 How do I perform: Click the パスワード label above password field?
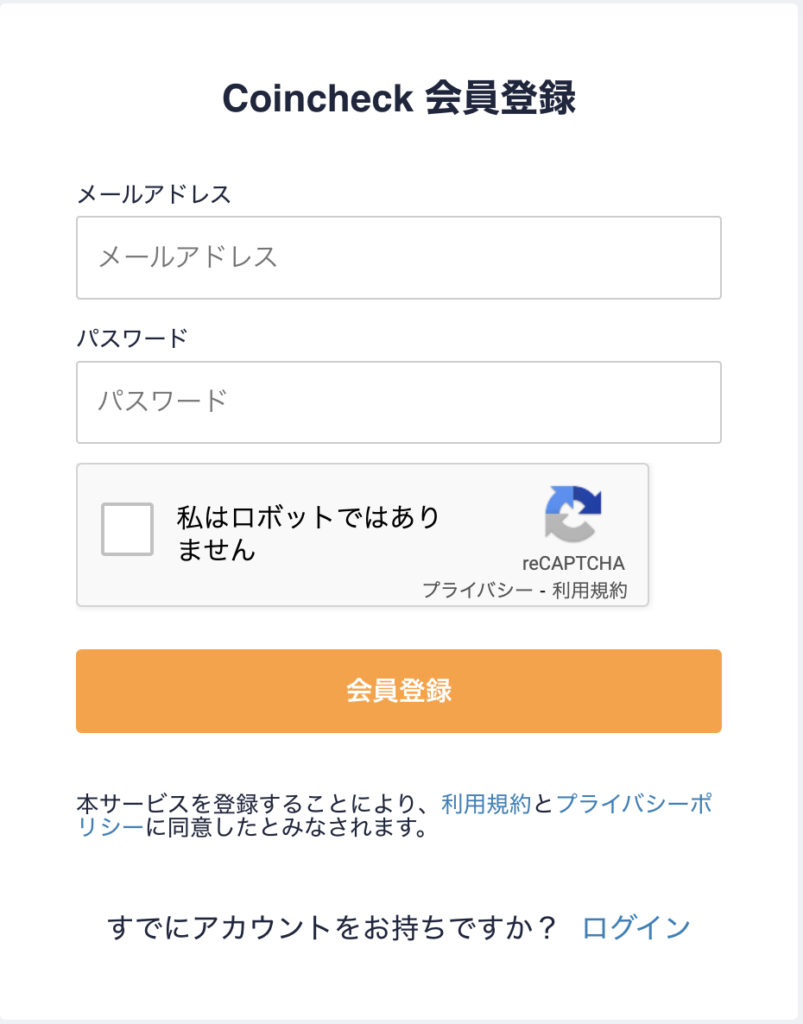pyautogui.click(x=133, y=338)
